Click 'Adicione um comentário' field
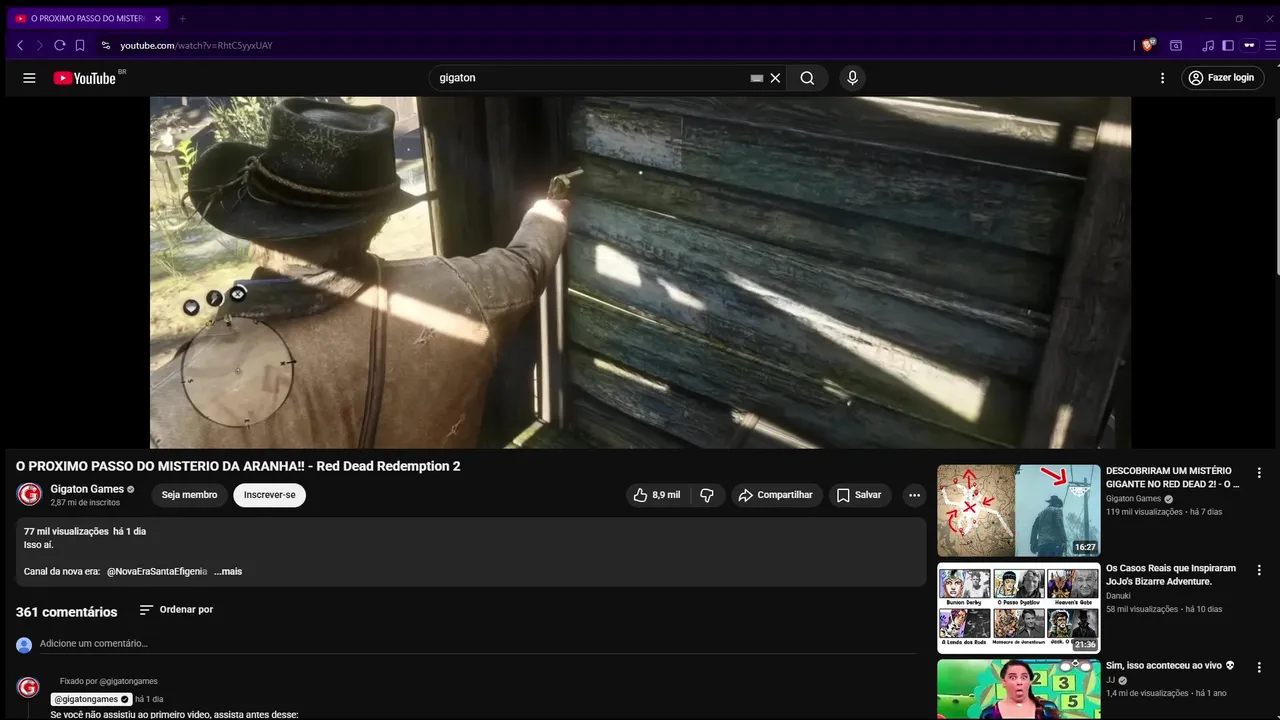The image size is (1280, 720). [478, 644]
